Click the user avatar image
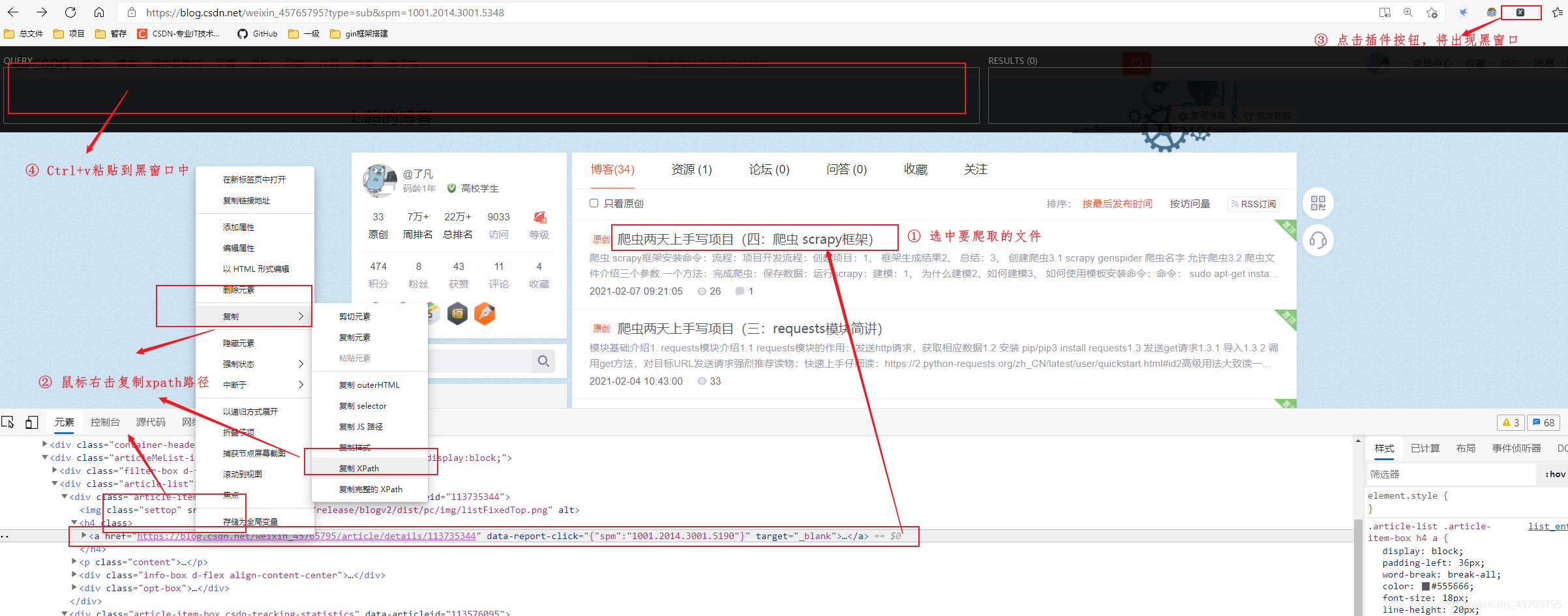Viewport: 1568px width, 616px height. [380, 181]
